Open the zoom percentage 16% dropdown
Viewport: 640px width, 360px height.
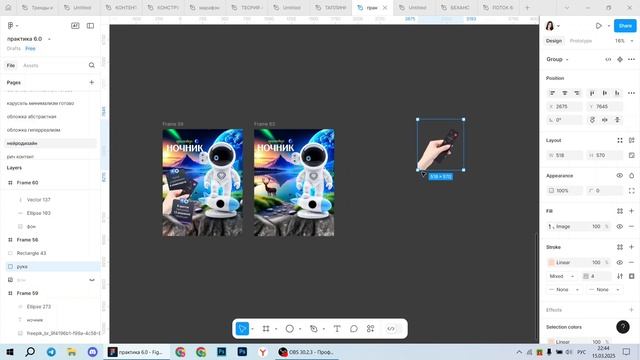pos(624,41)
